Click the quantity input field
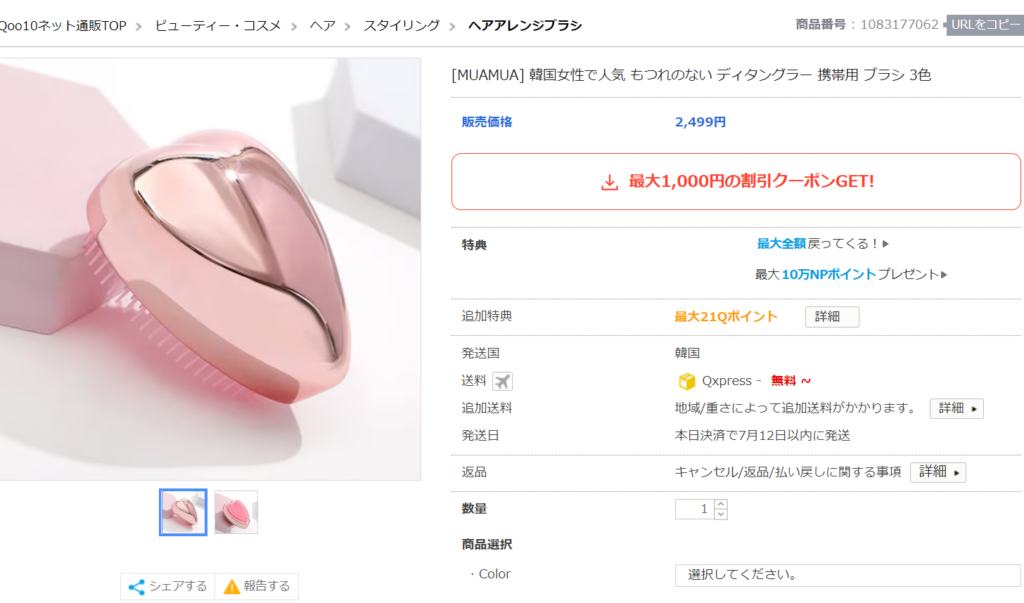 [x=695, y=509]
